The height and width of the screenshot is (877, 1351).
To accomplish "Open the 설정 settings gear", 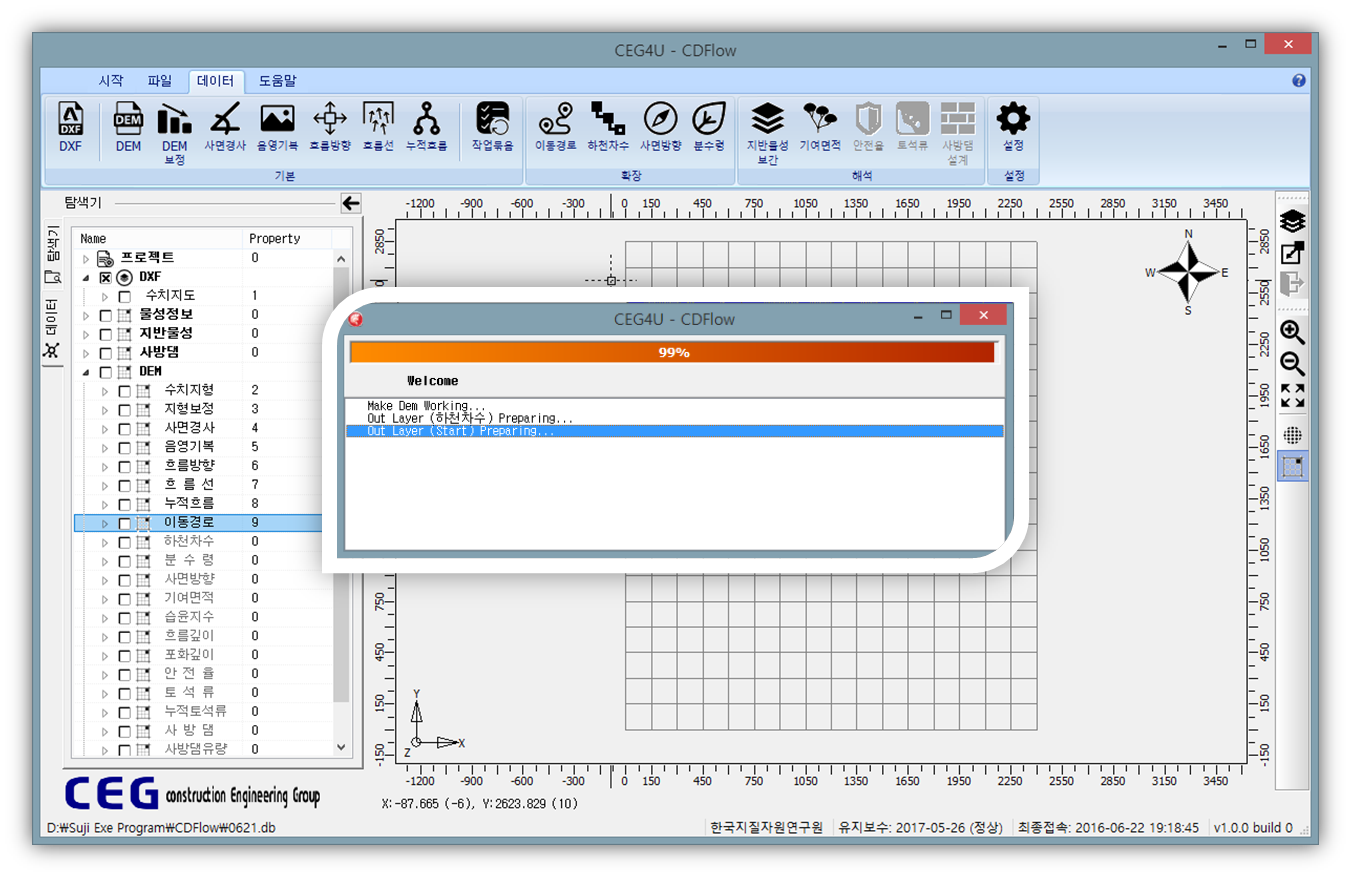I will (x=1013, y=128).
